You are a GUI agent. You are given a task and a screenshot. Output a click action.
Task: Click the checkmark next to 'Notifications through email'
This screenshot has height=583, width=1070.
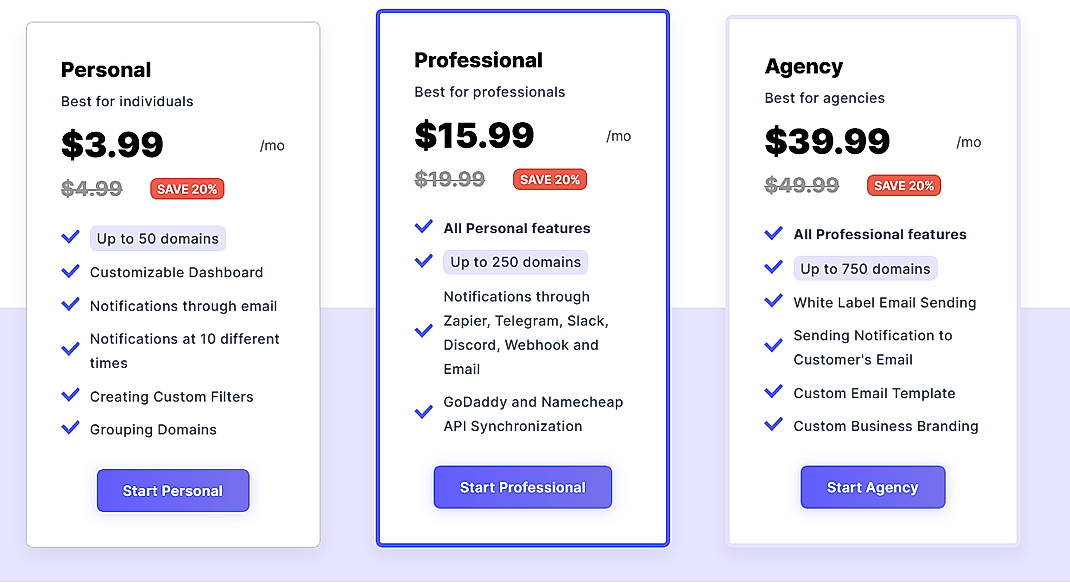[x=70, y=306]
